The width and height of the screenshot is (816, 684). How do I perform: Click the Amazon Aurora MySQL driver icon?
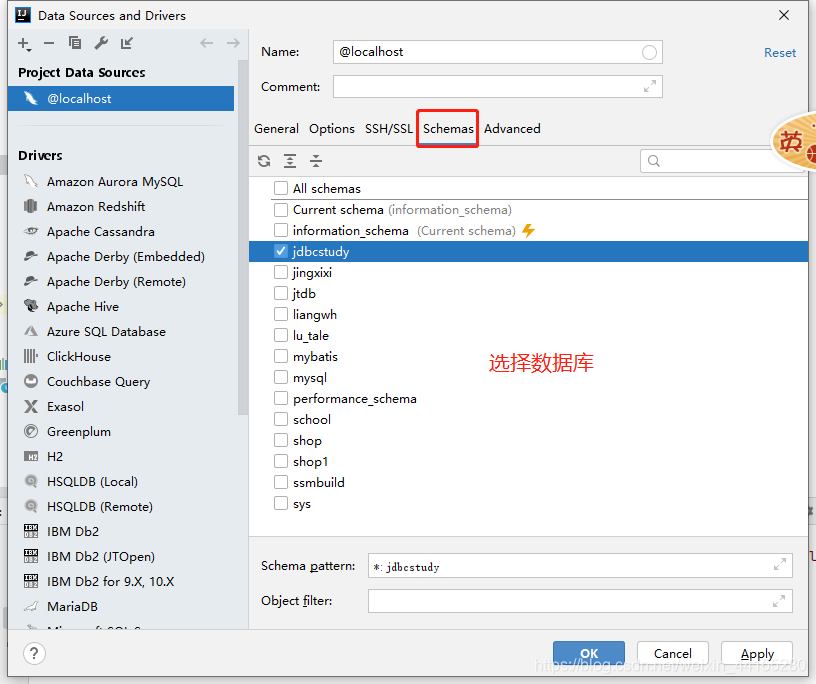point(31,181)
